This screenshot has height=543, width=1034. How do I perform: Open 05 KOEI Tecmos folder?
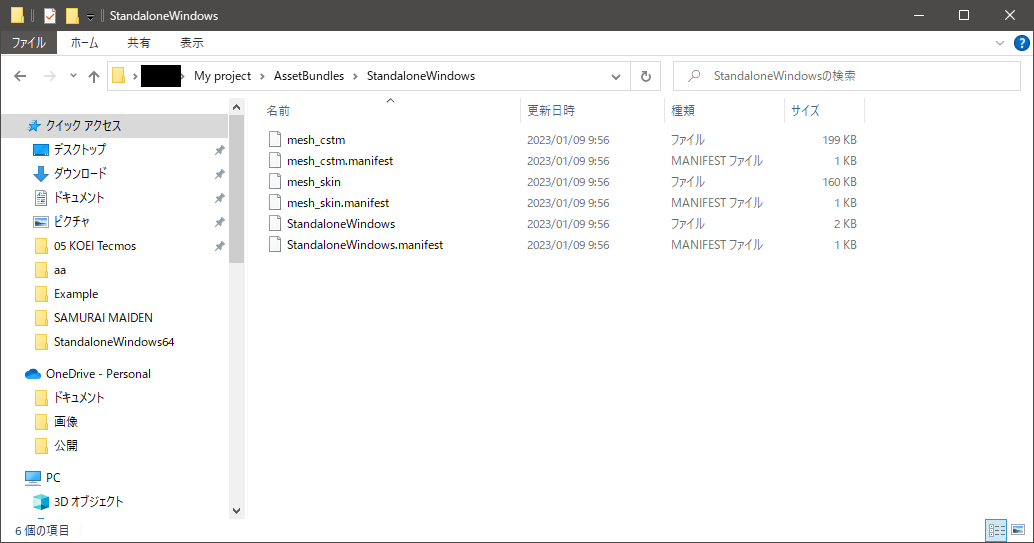[95, 246]
